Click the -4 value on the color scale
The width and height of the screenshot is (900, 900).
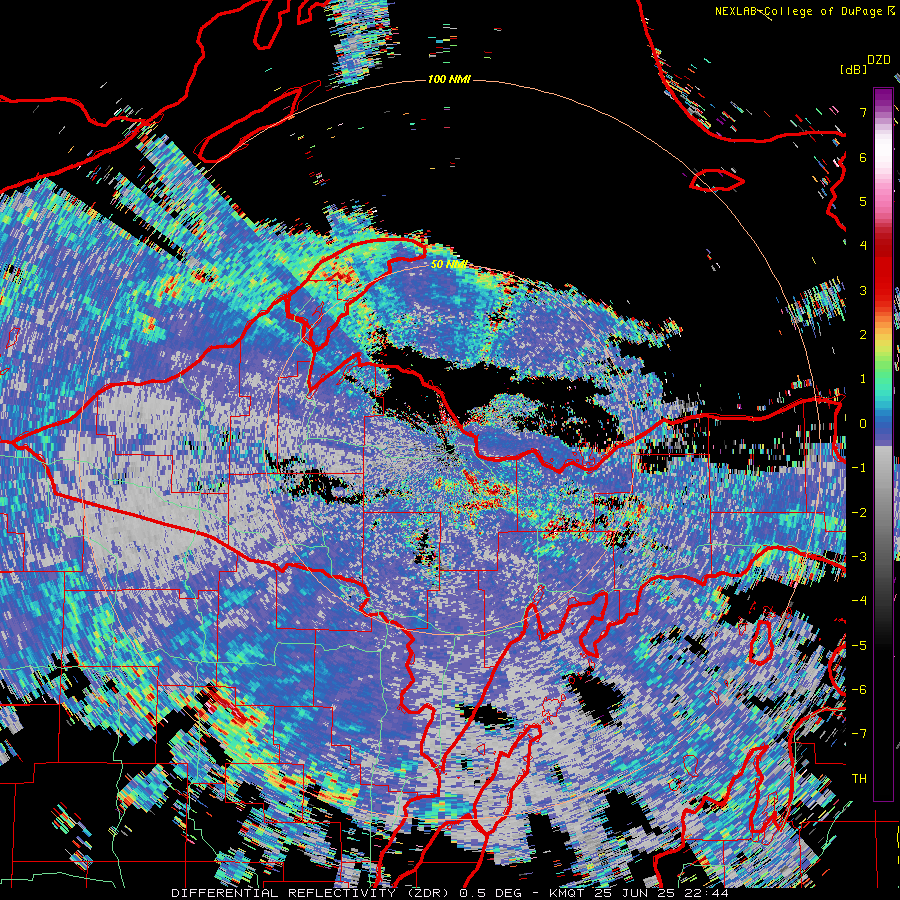pos(859,601)
